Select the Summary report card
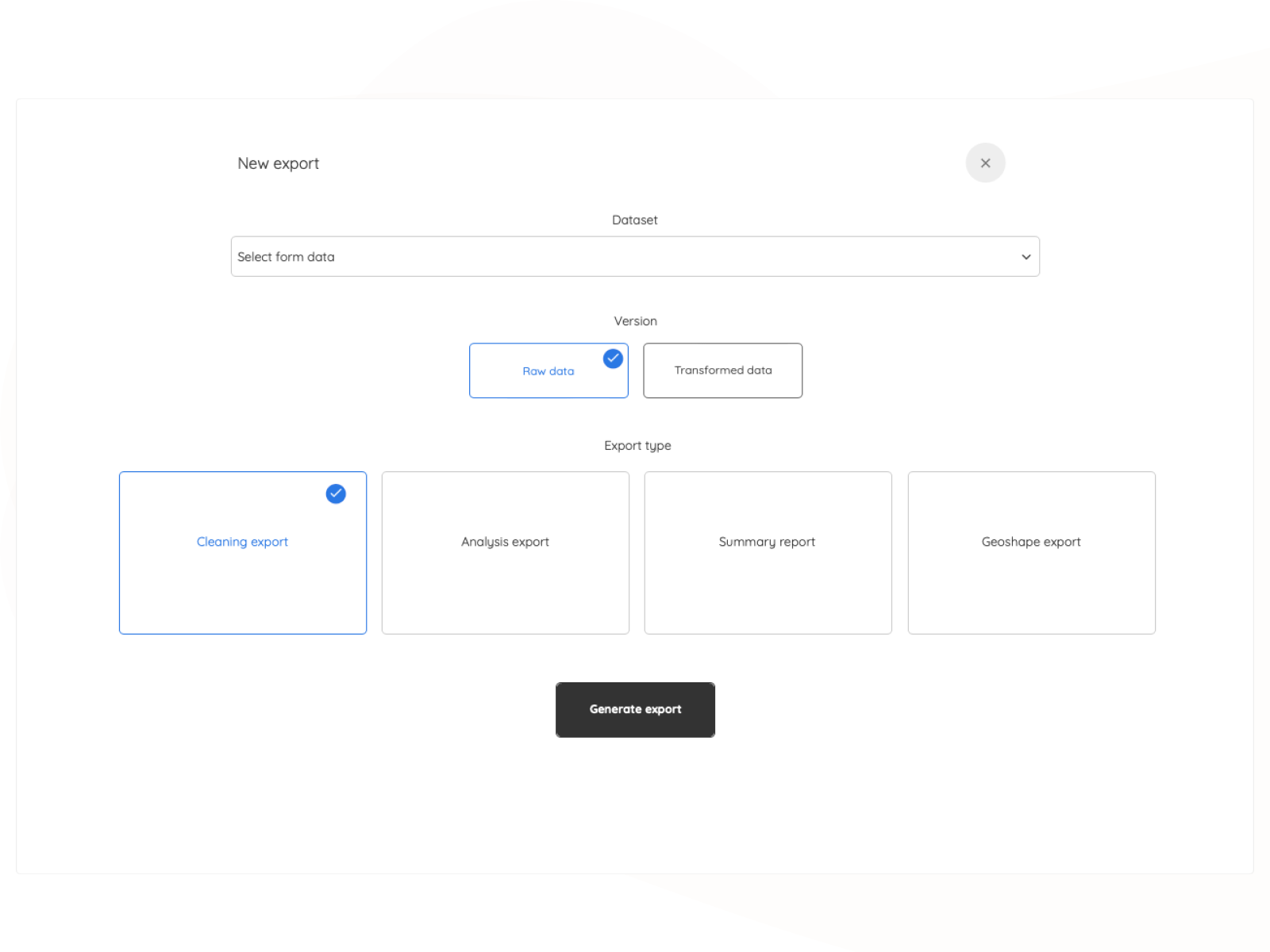This screenshot has width=1270, height=952. click(x=768, y=553)
